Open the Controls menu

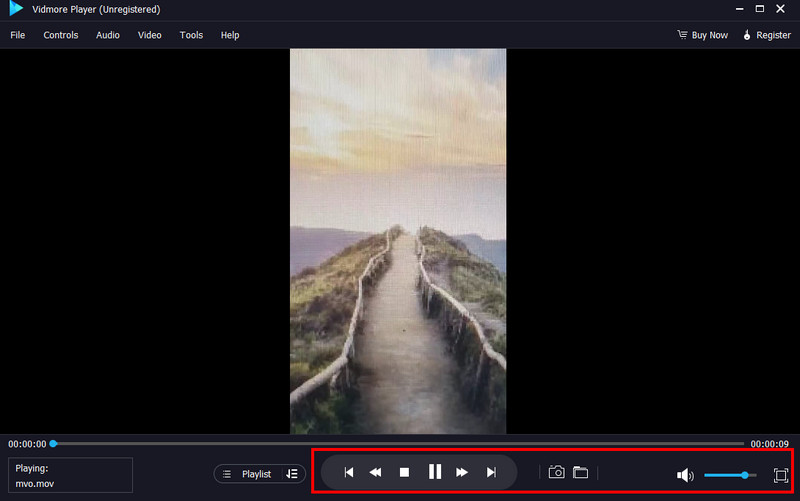point(61,35)
